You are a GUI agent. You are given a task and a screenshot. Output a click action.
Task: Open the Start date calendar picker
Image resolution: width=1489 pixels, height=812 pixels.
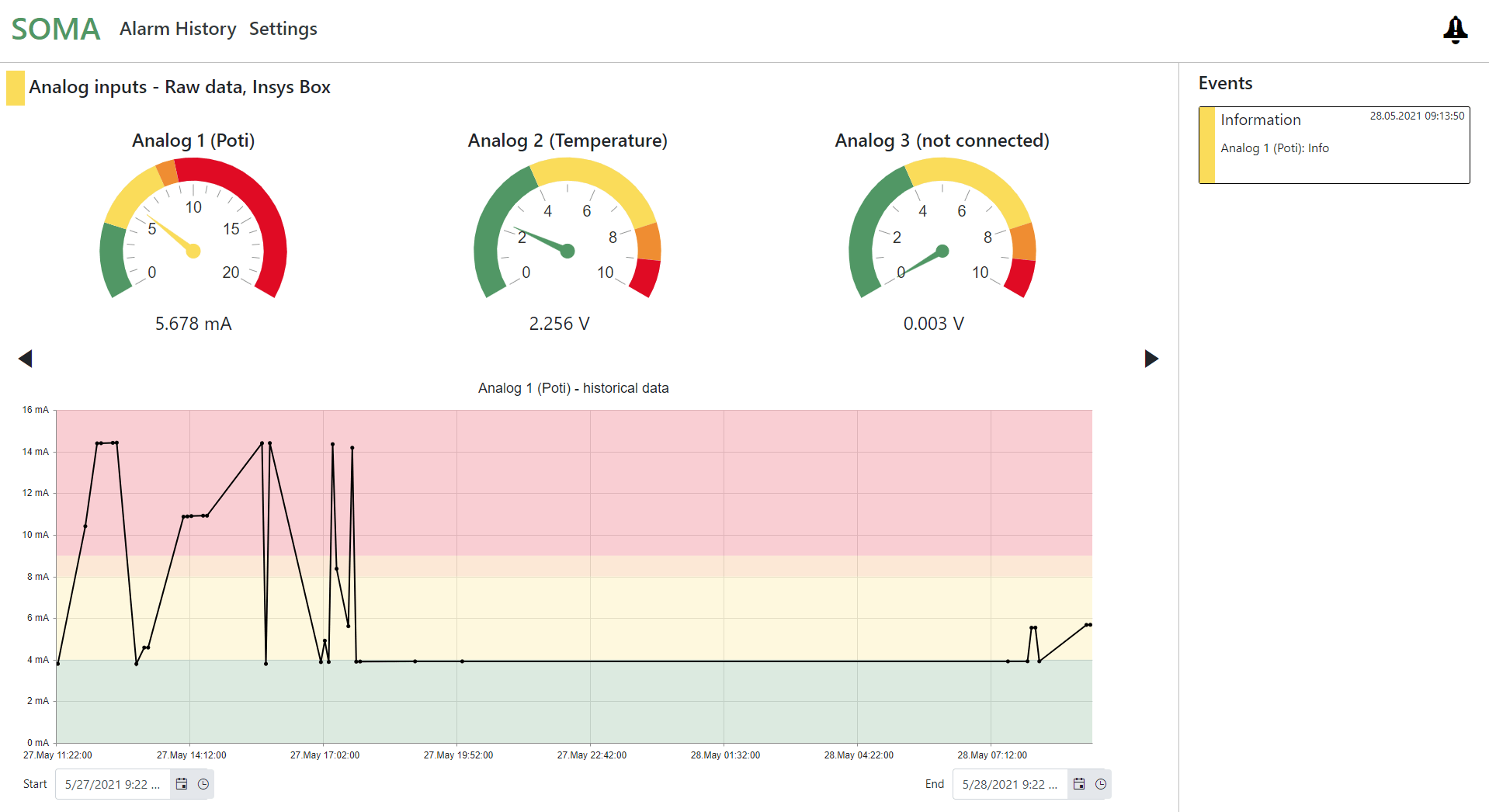(x=182, y=784)
